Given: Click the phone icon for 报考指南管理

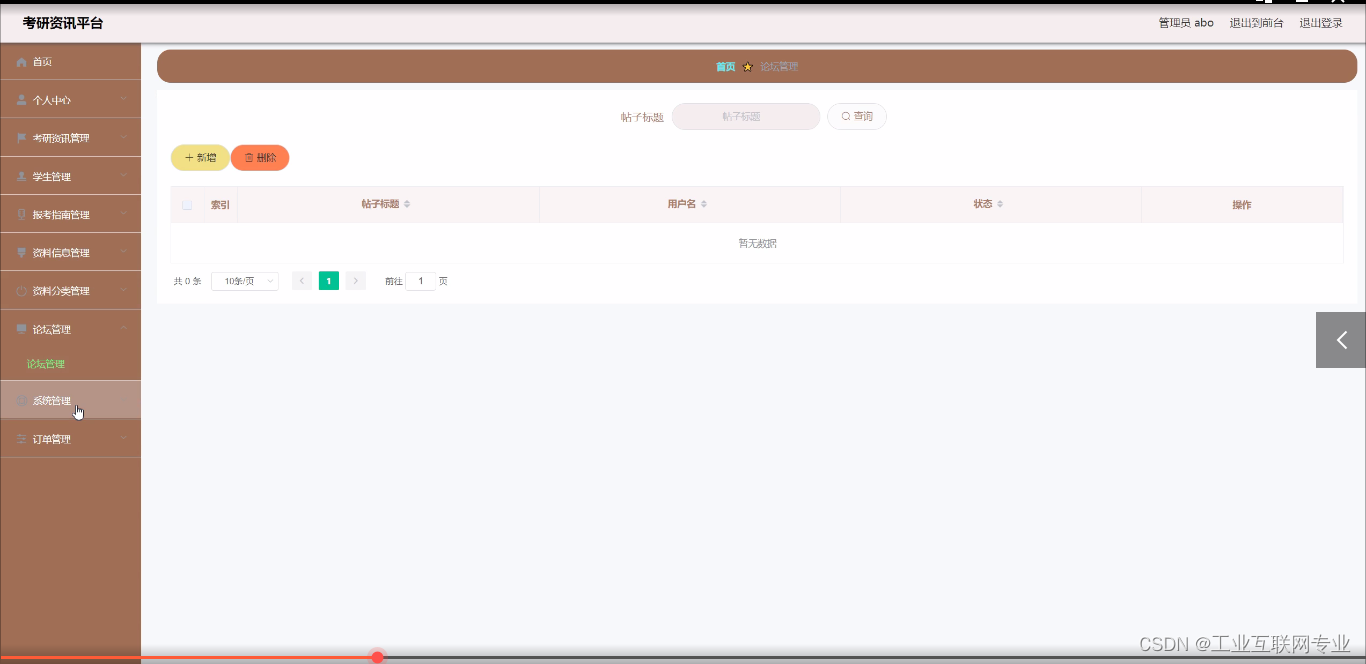Looking at the screenshot, I should point(21,213).
